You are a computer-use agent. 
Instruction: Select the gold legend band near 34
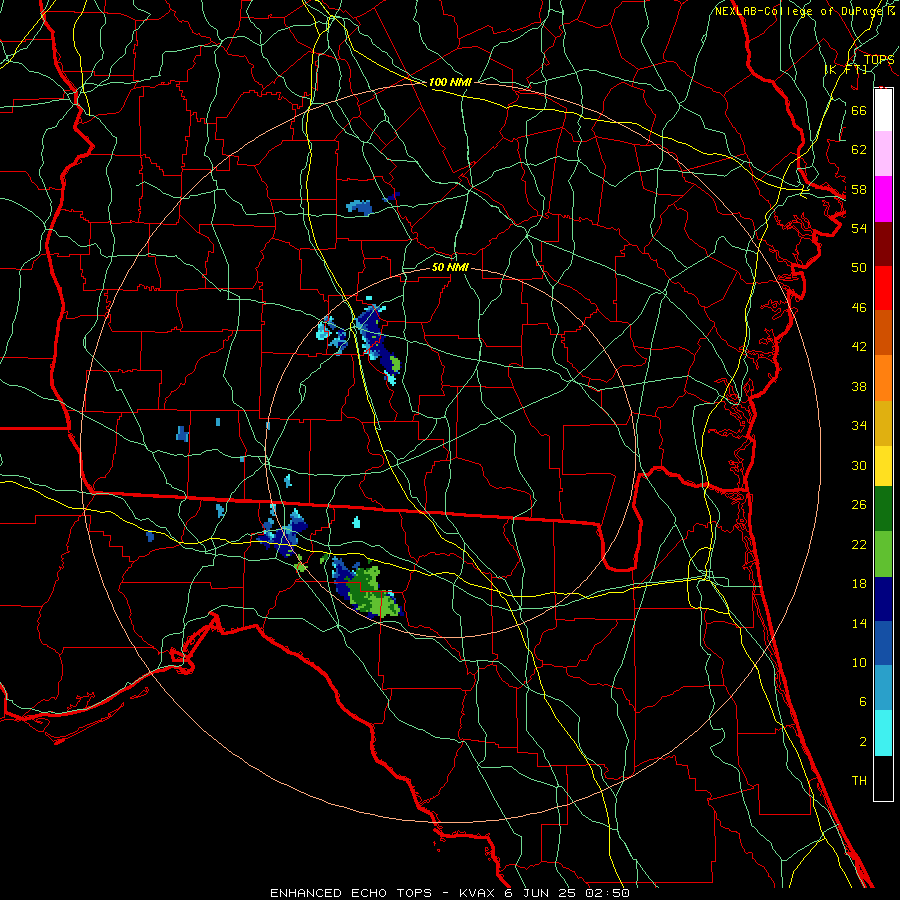883,423
